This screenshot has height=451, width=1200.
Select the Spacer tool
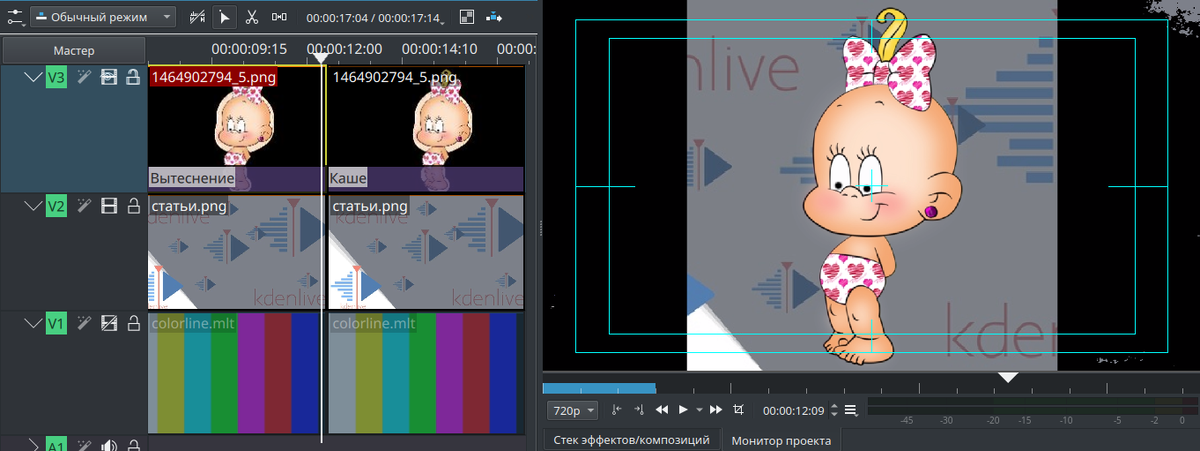[x=279, y=17]
